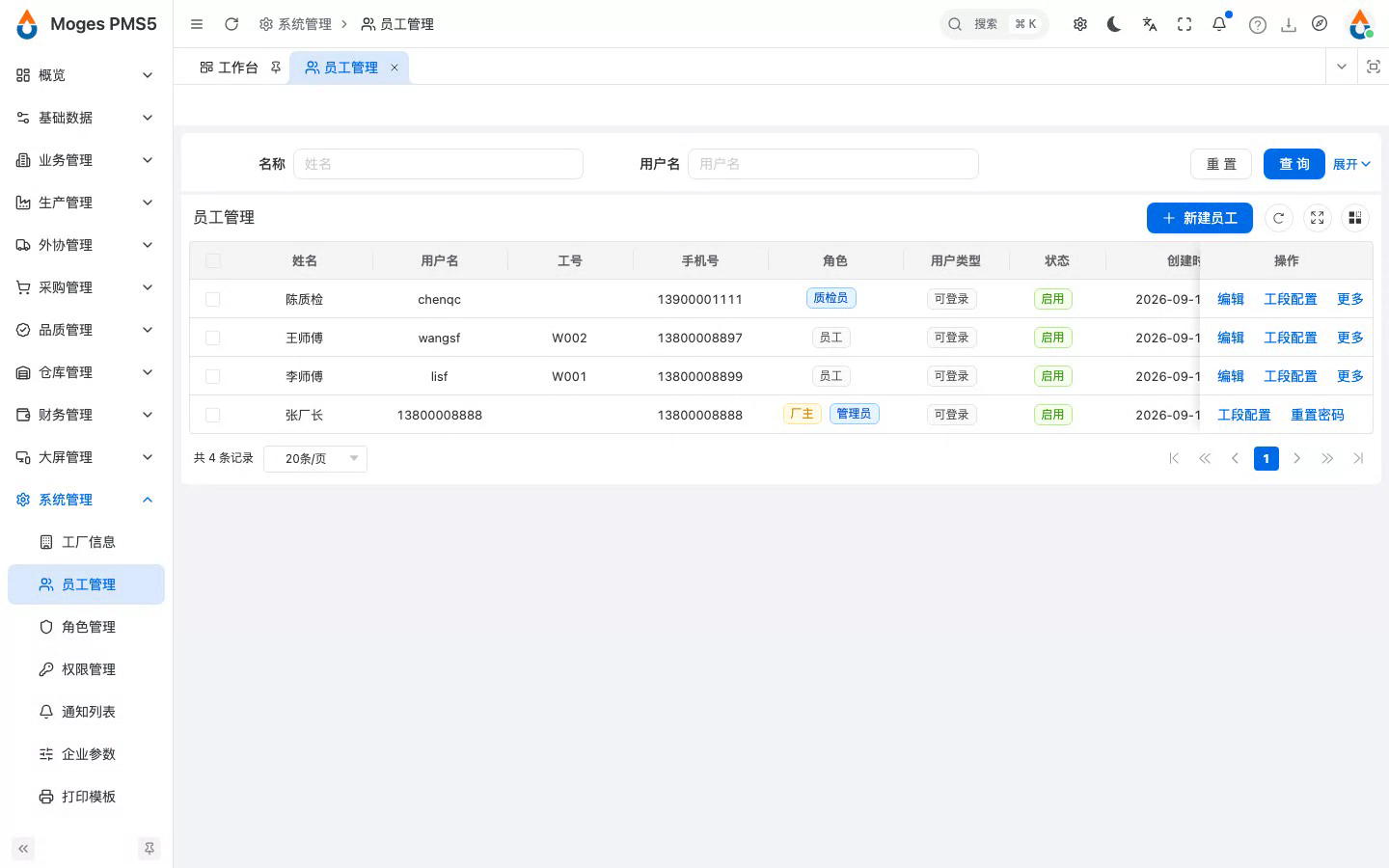Open the tabs list dropdown arrow
Screen dimensions: 1389x868
pyautogui.click(x=1342, y=67)
